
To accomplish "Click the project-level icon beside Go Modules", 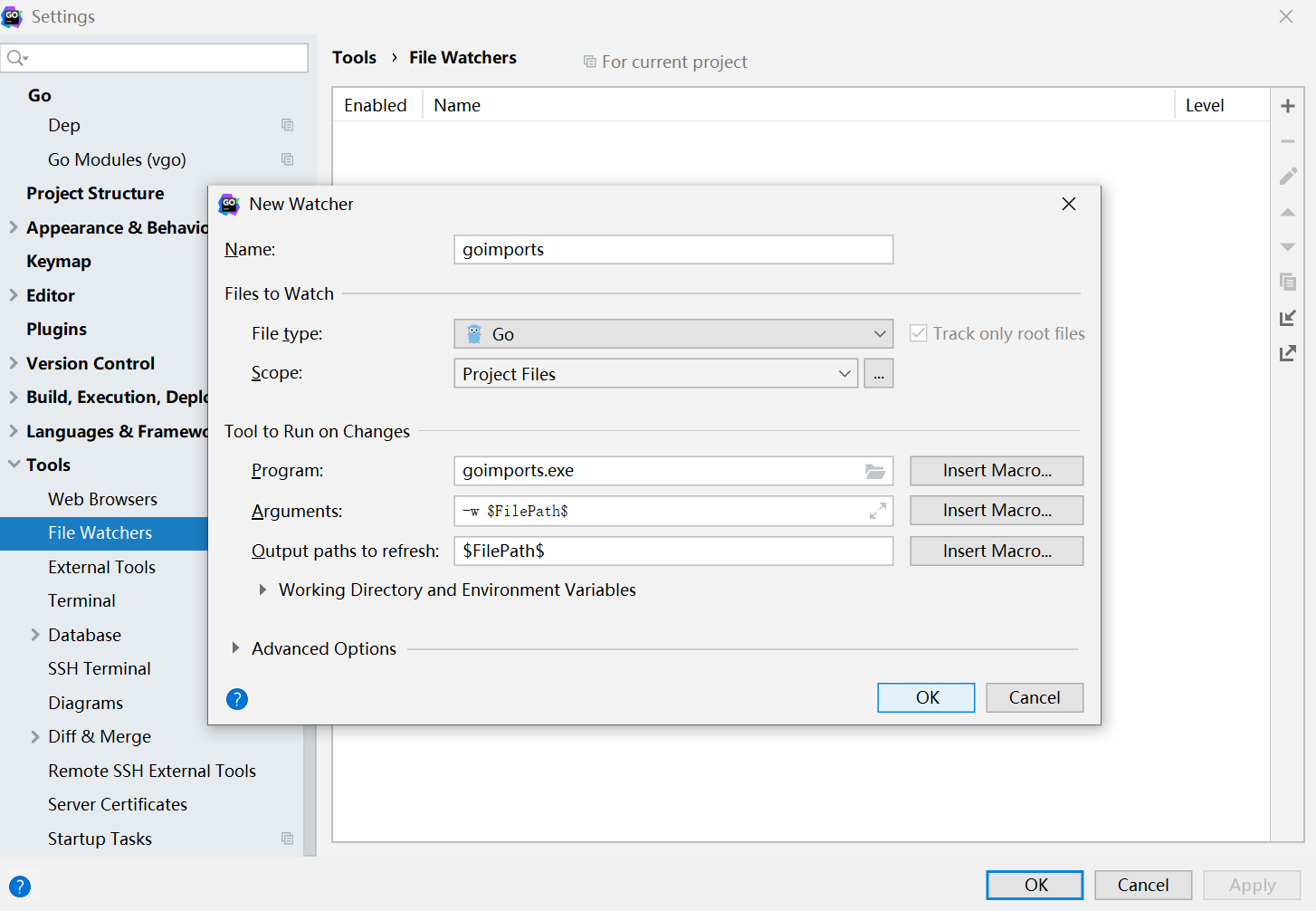I will 288,159.
